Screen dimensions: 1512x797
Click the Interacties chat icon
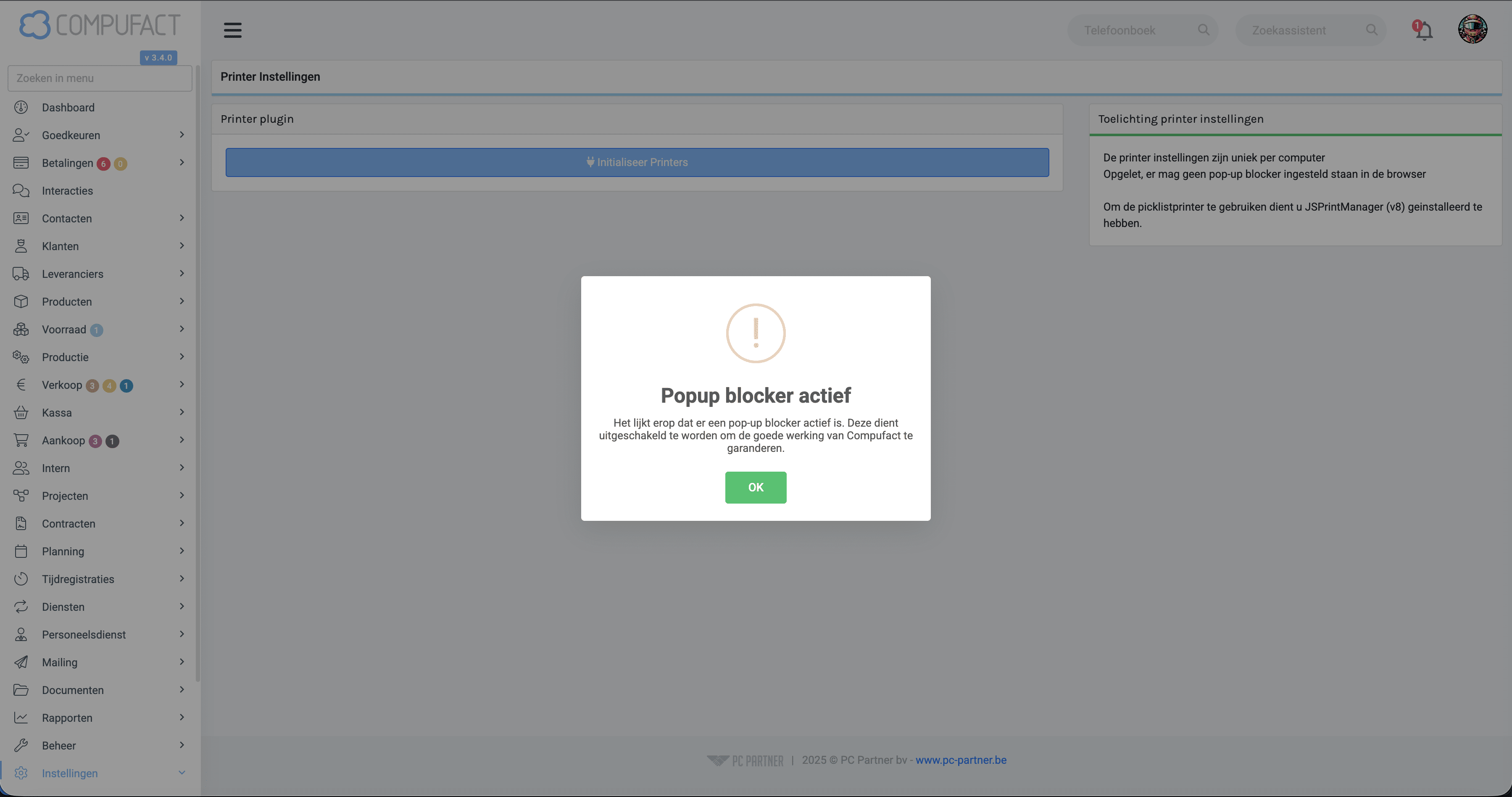coord(21,190)
